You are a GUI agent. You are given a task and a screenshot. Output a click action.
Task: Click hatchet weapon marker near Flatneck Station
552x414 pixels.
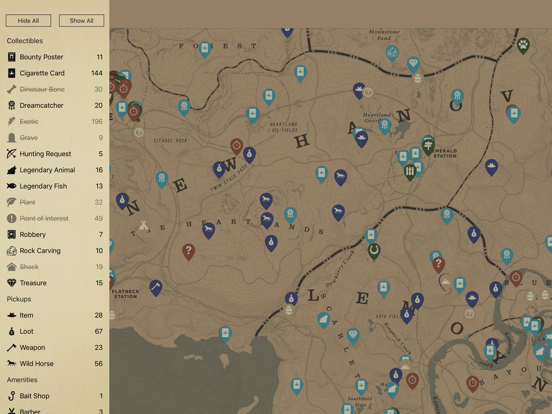pos(156,287)
